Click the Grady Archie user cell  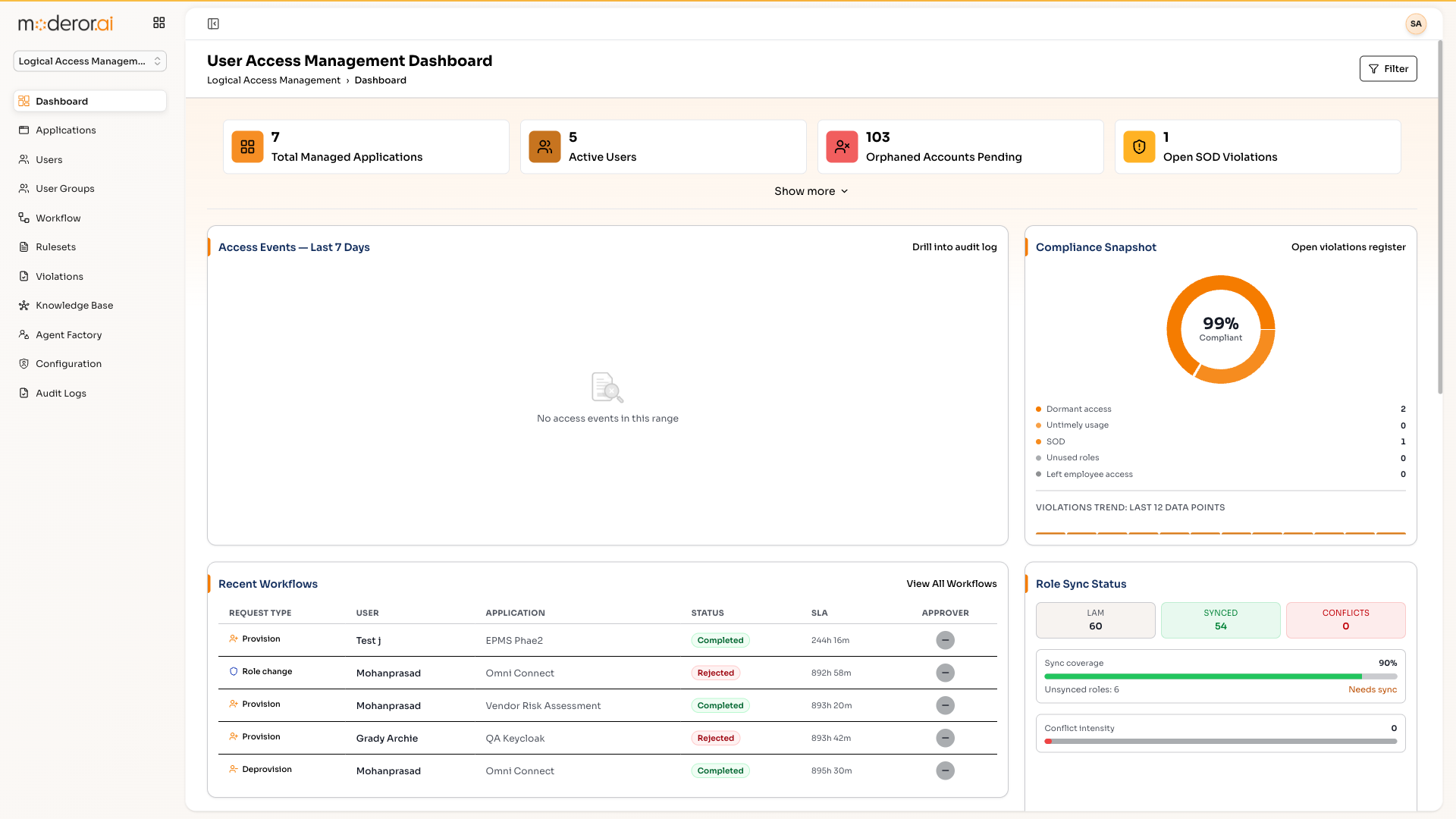pos(387,739)
